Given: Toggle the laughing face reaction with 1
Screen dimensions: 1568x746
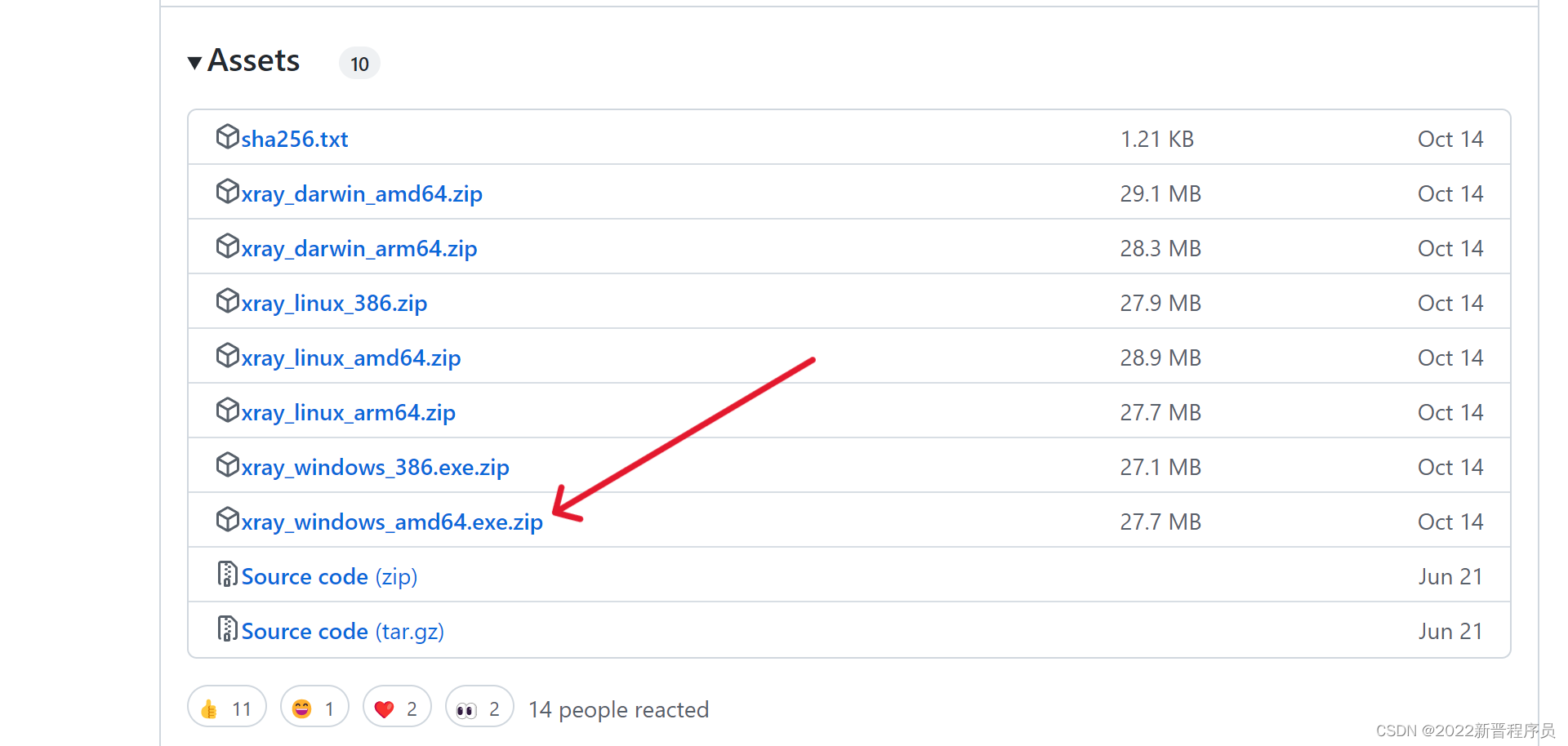Looking at the screenshot, I should pyautogui.click(x=314, y=706).
